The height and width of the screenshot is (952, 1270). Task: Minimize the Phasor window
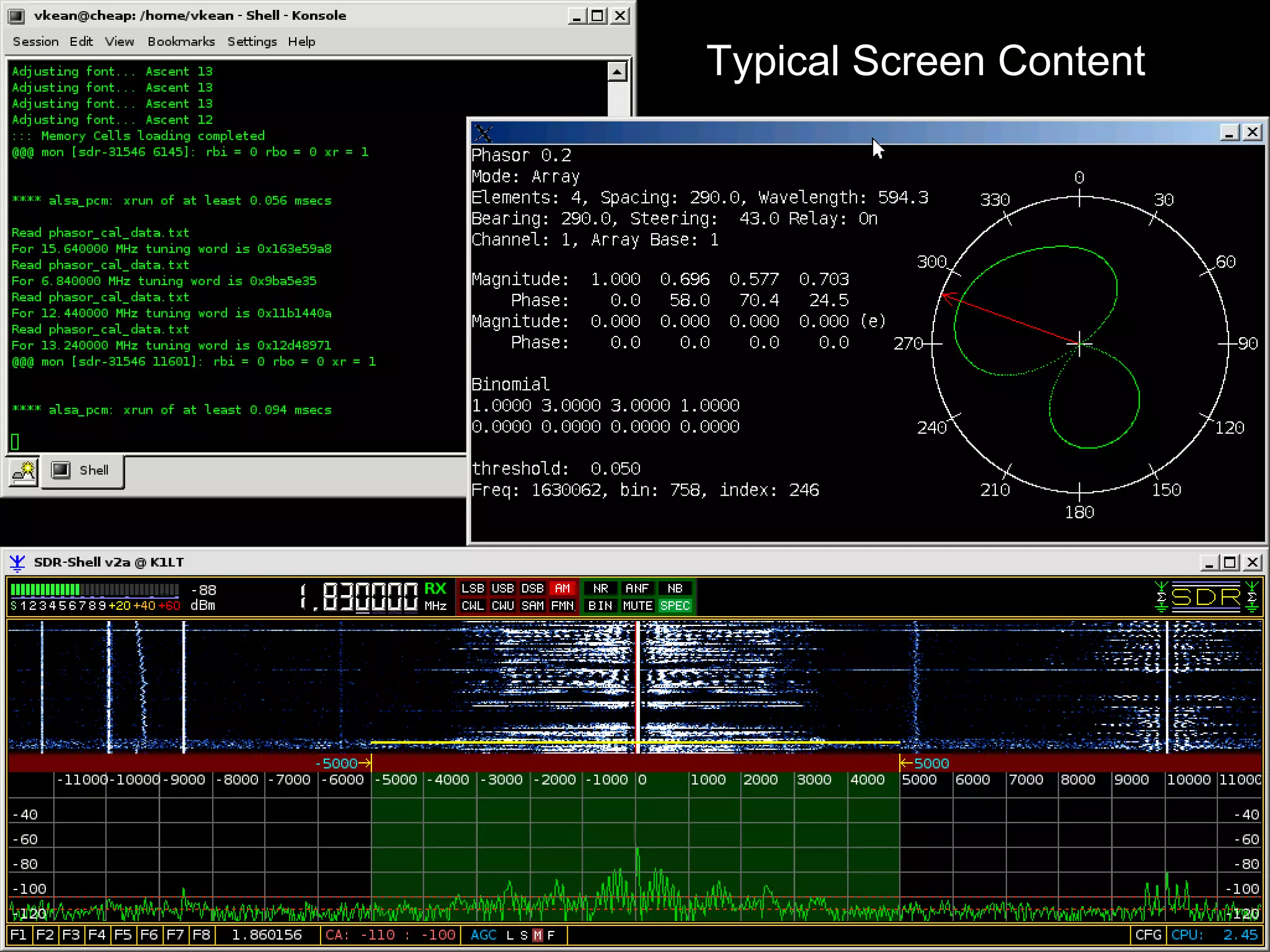click(1230, 132)
